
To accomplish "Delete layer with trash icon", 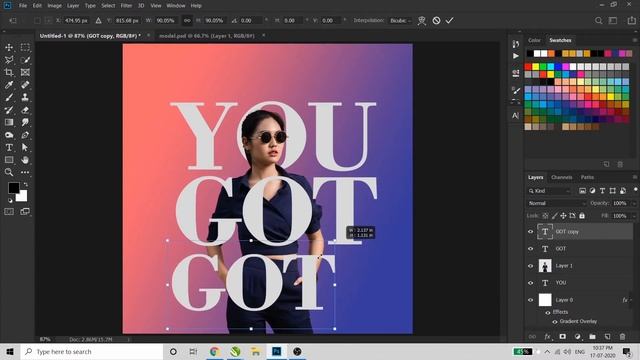I will tap(622, 337).
